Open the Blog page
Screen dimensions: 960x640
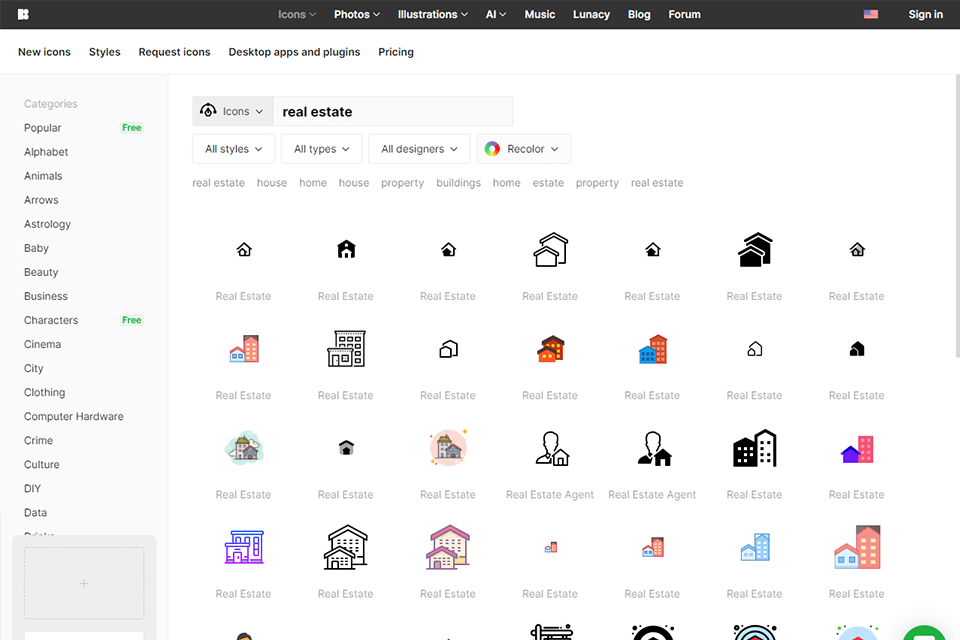[x=639, y=14]
